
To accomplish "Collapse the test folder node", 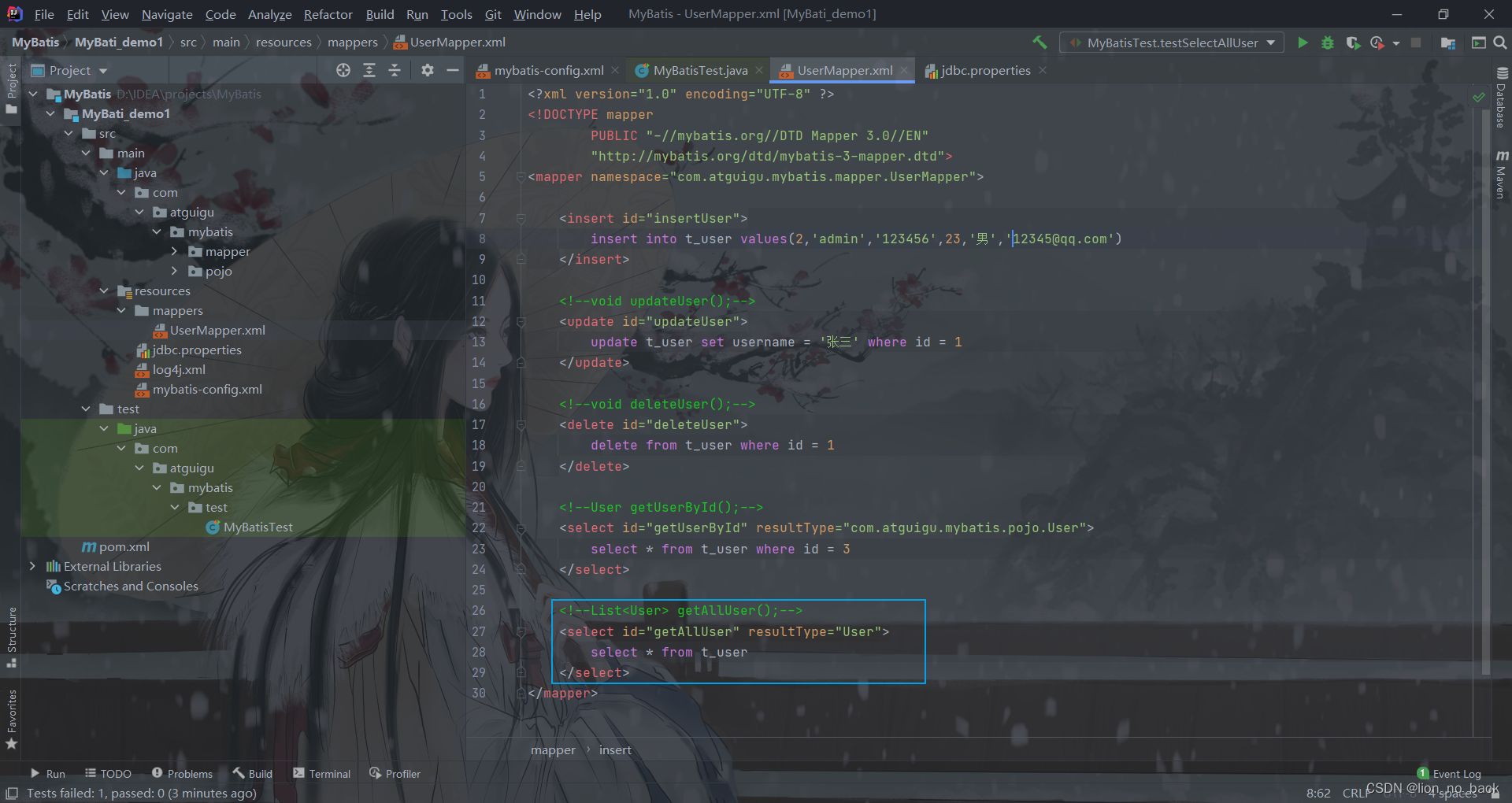I will (86, 409).
